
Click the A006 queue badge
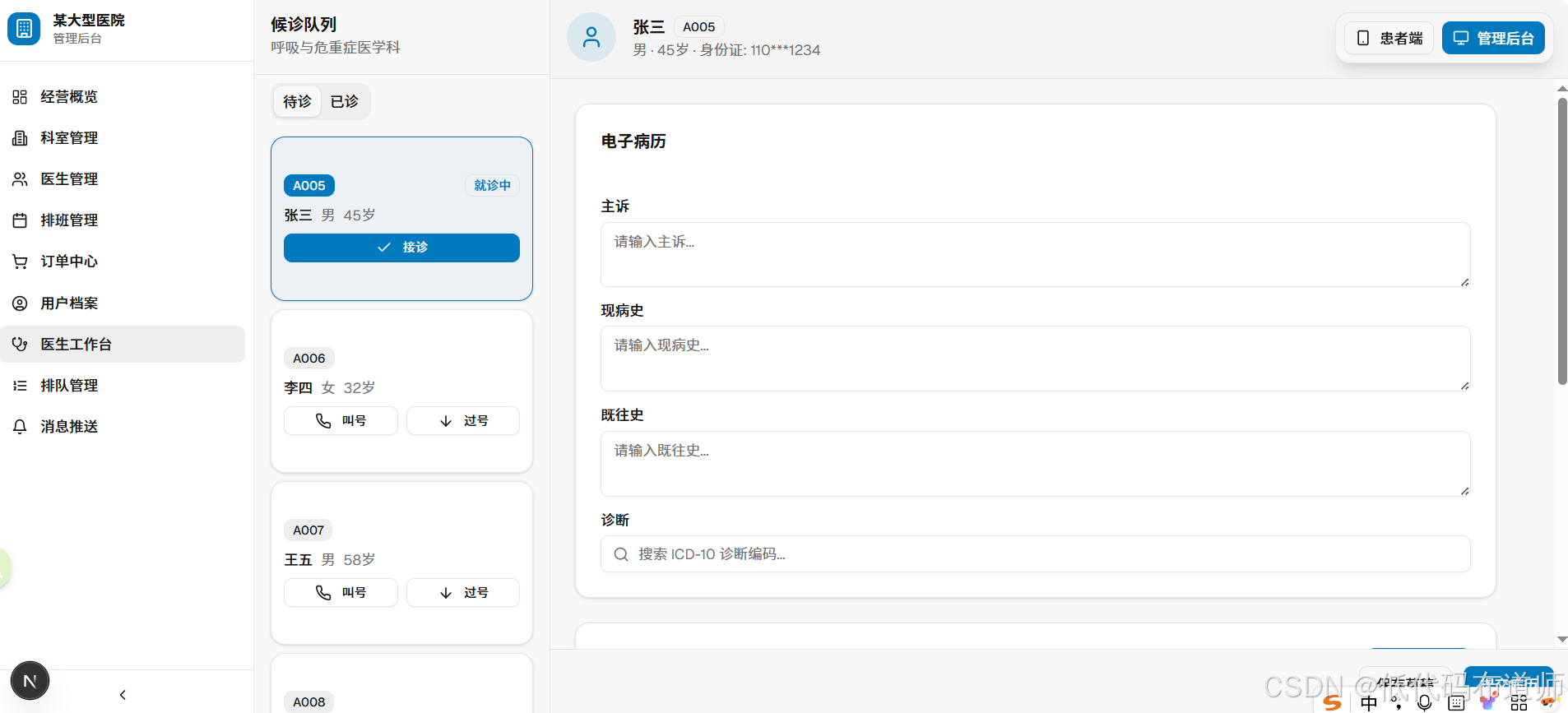click(x=309, y=359)
